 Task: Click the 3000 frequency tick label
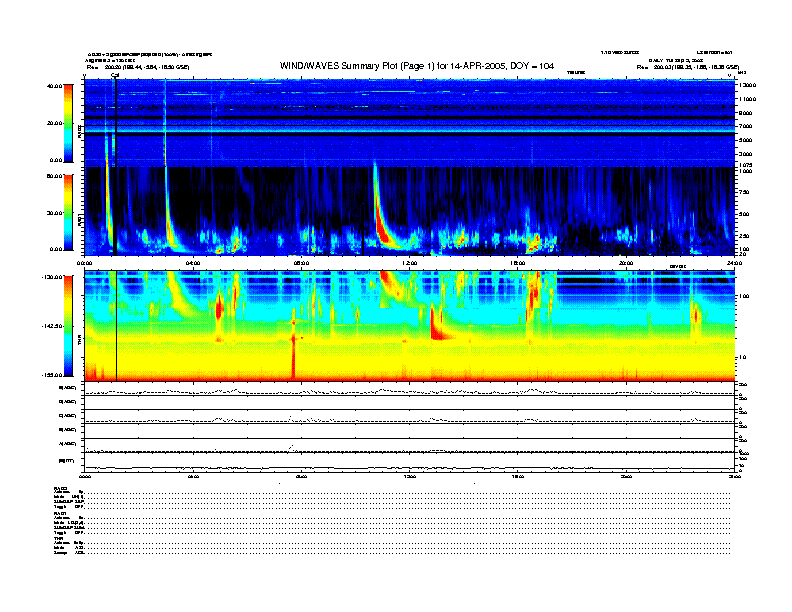[x=746, y=154]
